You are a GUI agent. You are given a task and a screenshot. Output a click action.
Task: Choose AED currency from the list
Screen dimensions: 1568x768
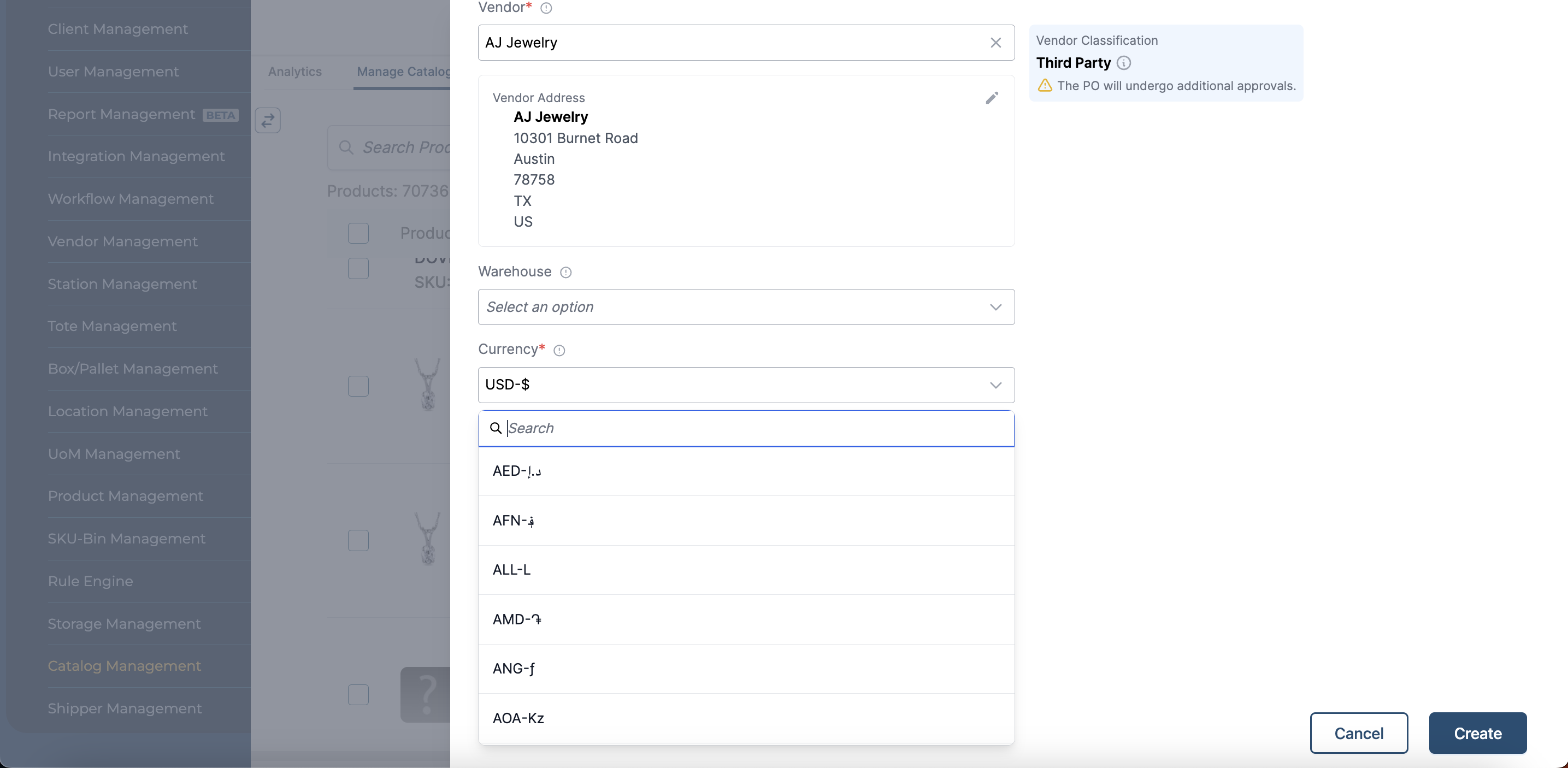coord(517,471)
